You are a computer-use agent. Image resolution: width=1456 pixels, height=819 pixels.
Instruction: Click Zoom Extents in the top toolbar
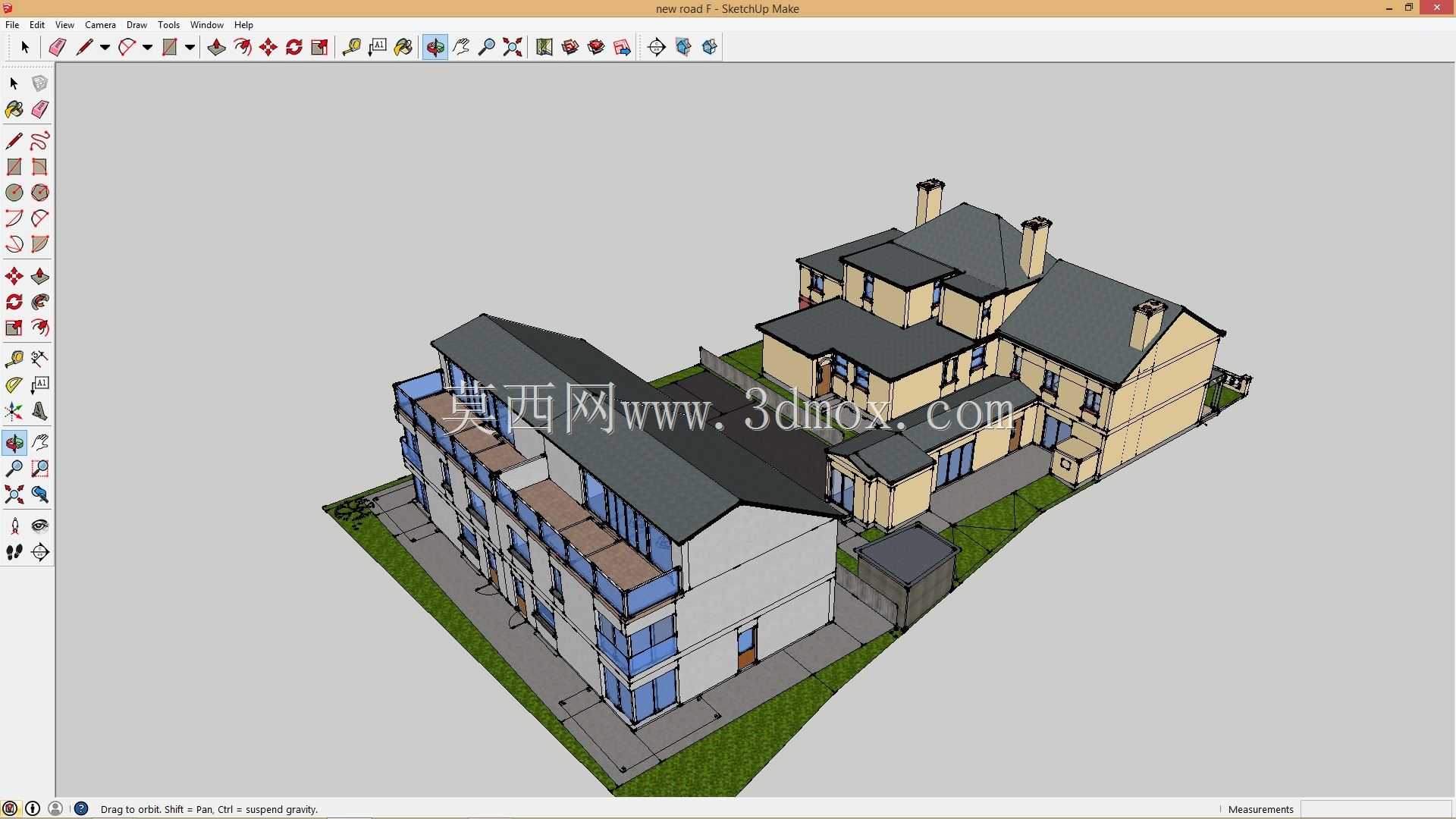pos(513,47)
